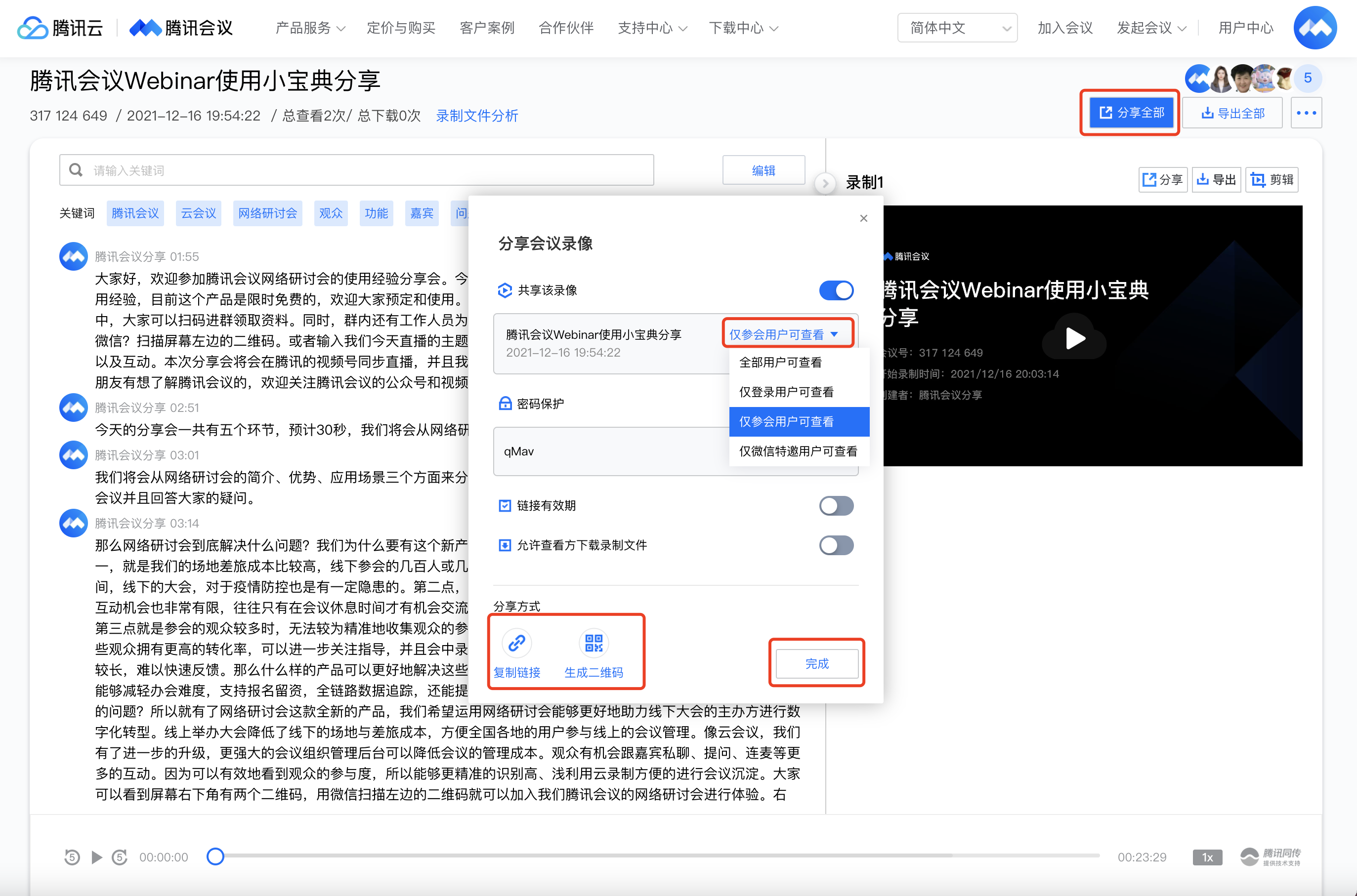Image resolution: width=1357 pixels, height=896 pixels.
Task: Click the 导出全部 button
Action: (1232, 113)
